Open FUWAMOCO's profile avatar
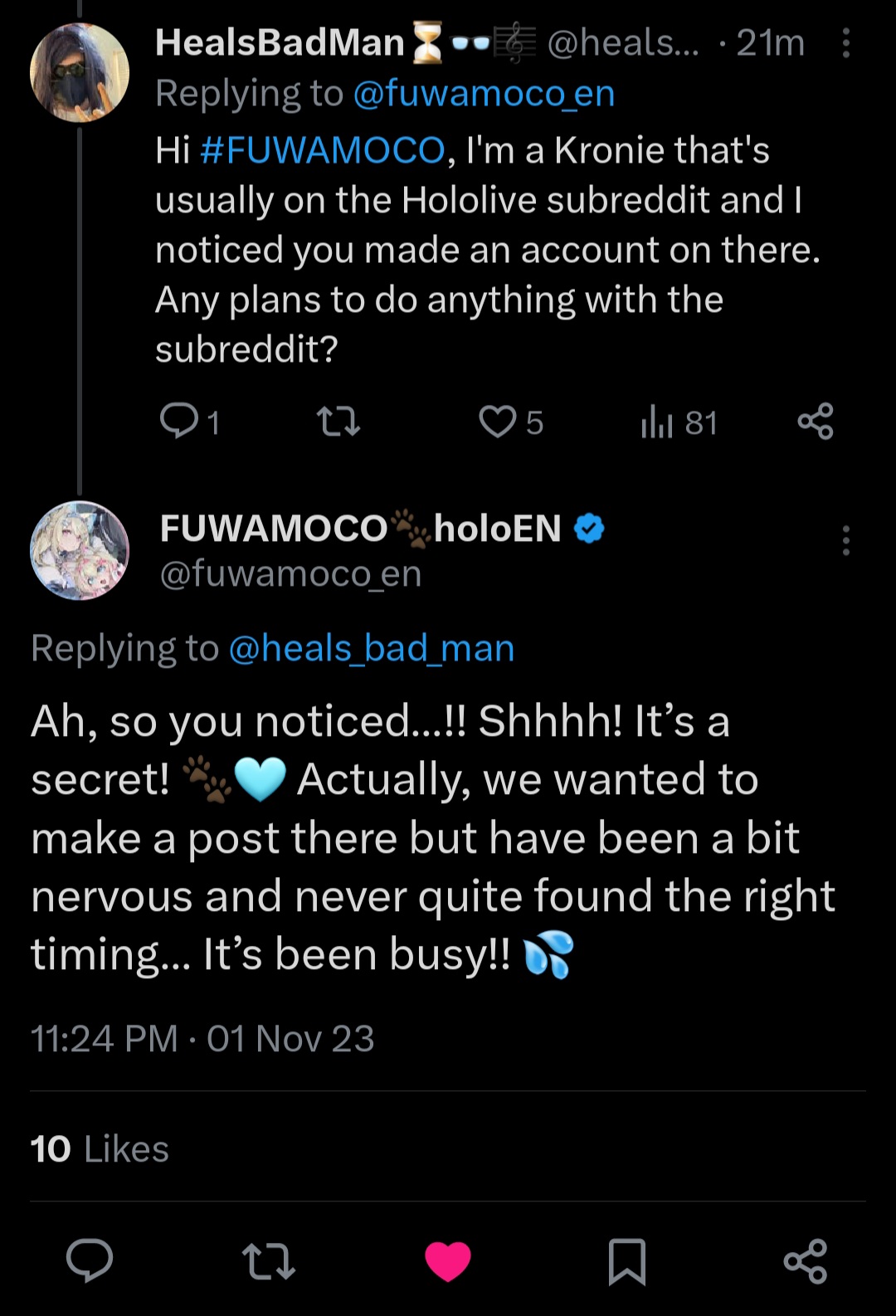 (x=80, y=550)
